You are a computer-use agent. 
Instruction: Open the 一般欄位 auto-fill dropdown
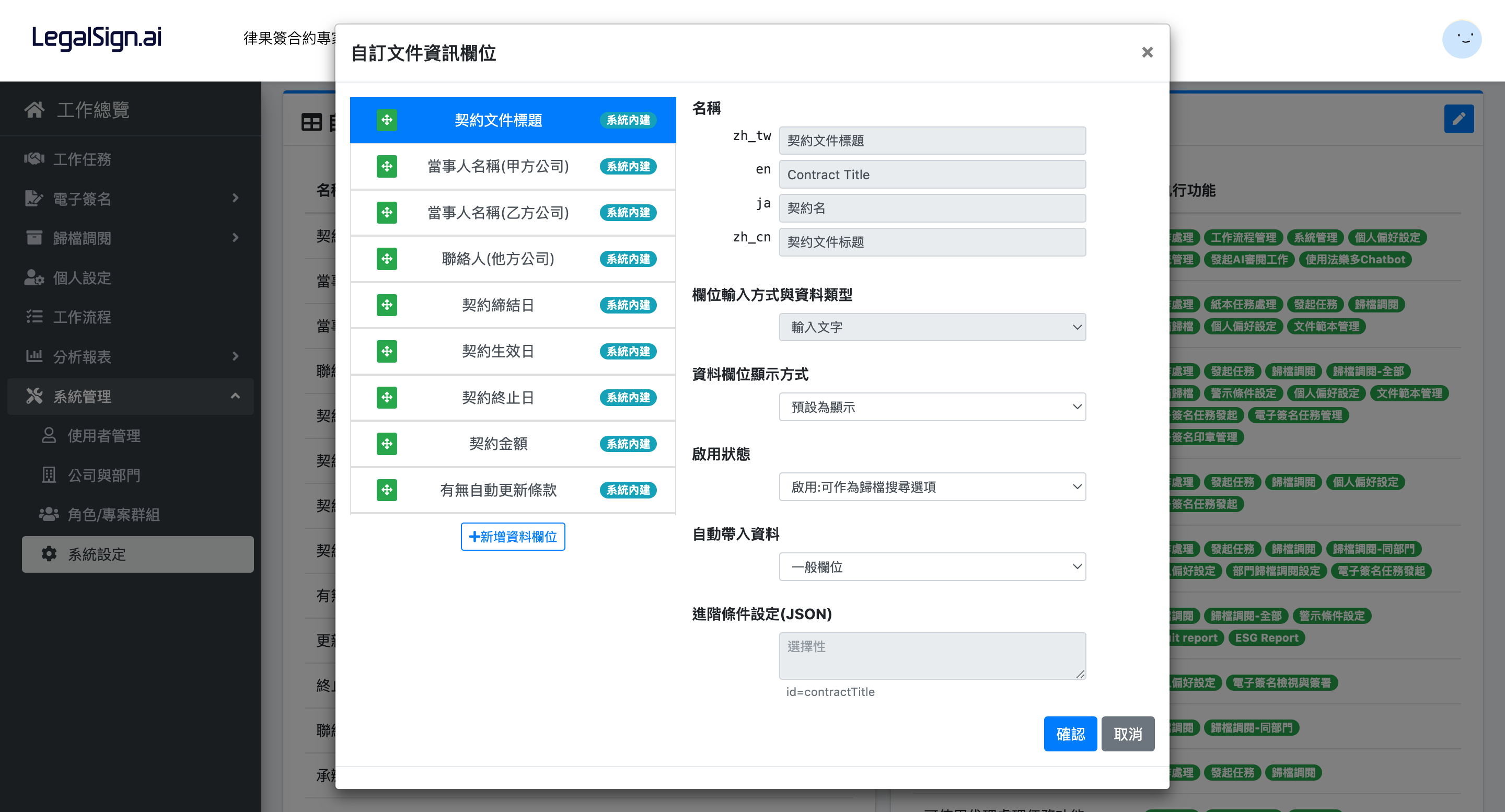(x=932, y=566)
